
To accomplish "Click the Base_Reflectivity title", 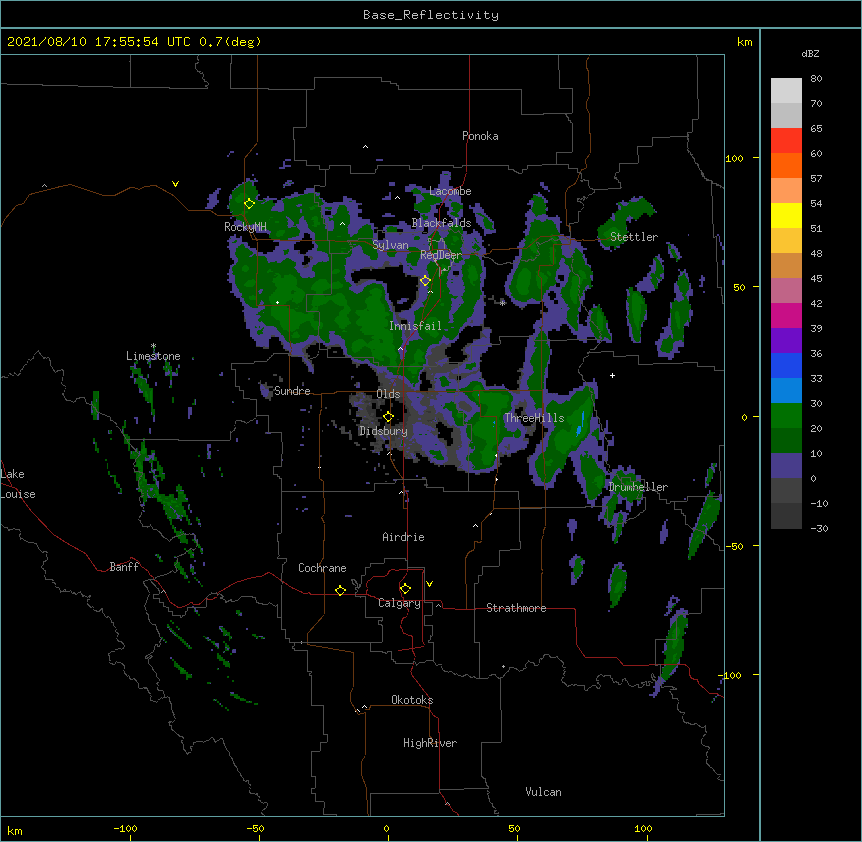I will tap(431, 15).
